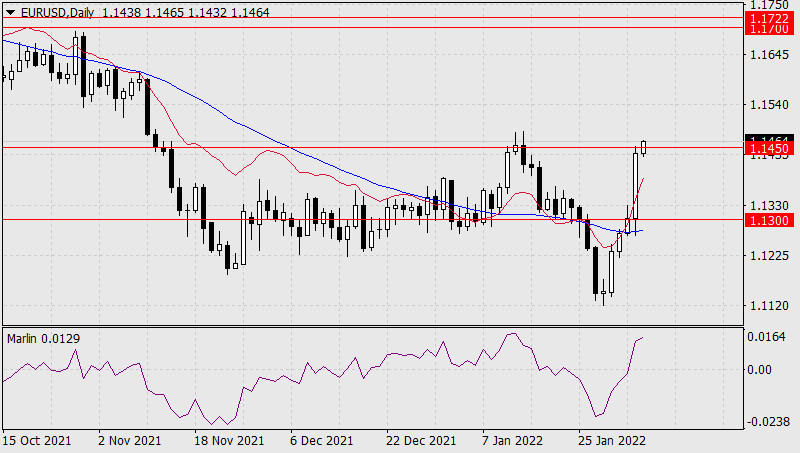Click the 25 Jan 2022 date label

tap(612, 441)
